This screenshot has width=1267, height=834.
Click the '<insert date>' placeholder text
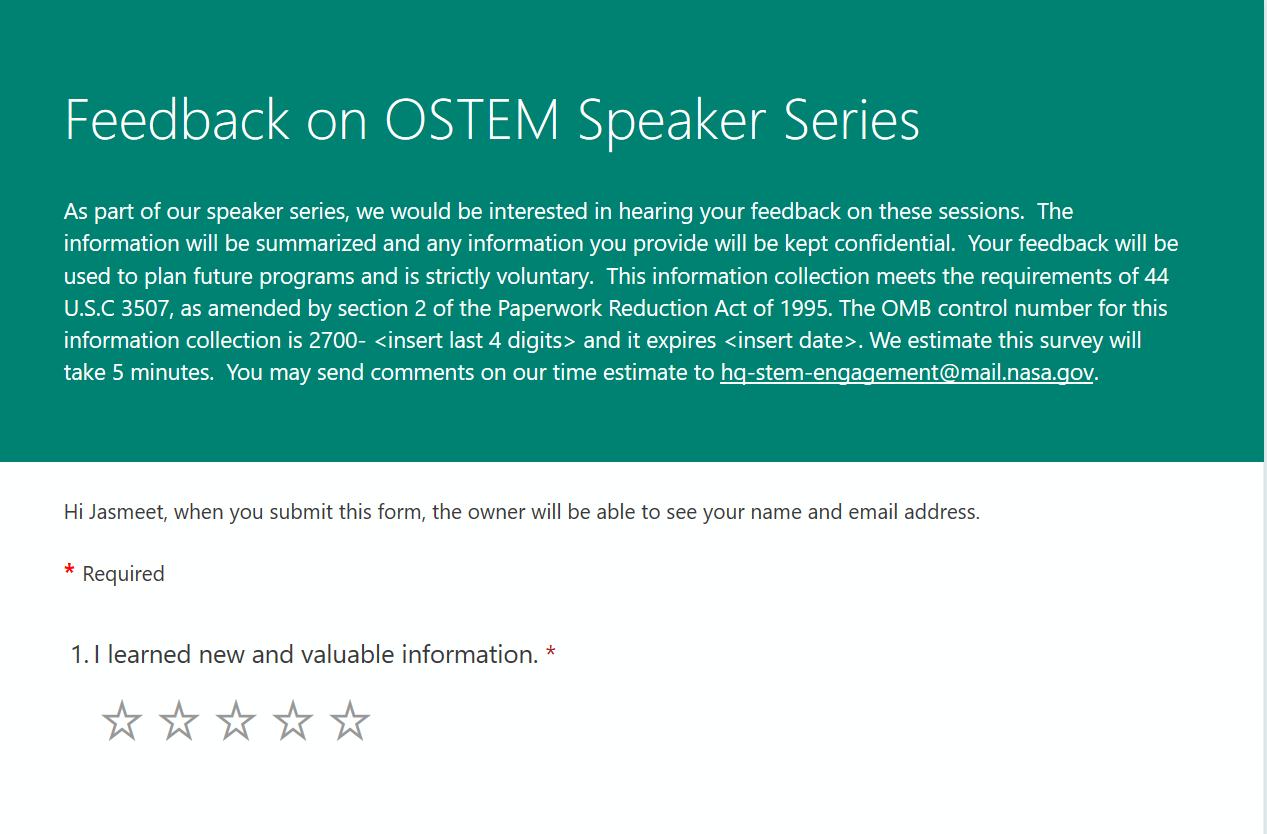pyautogui.click(x=791, y=341)
